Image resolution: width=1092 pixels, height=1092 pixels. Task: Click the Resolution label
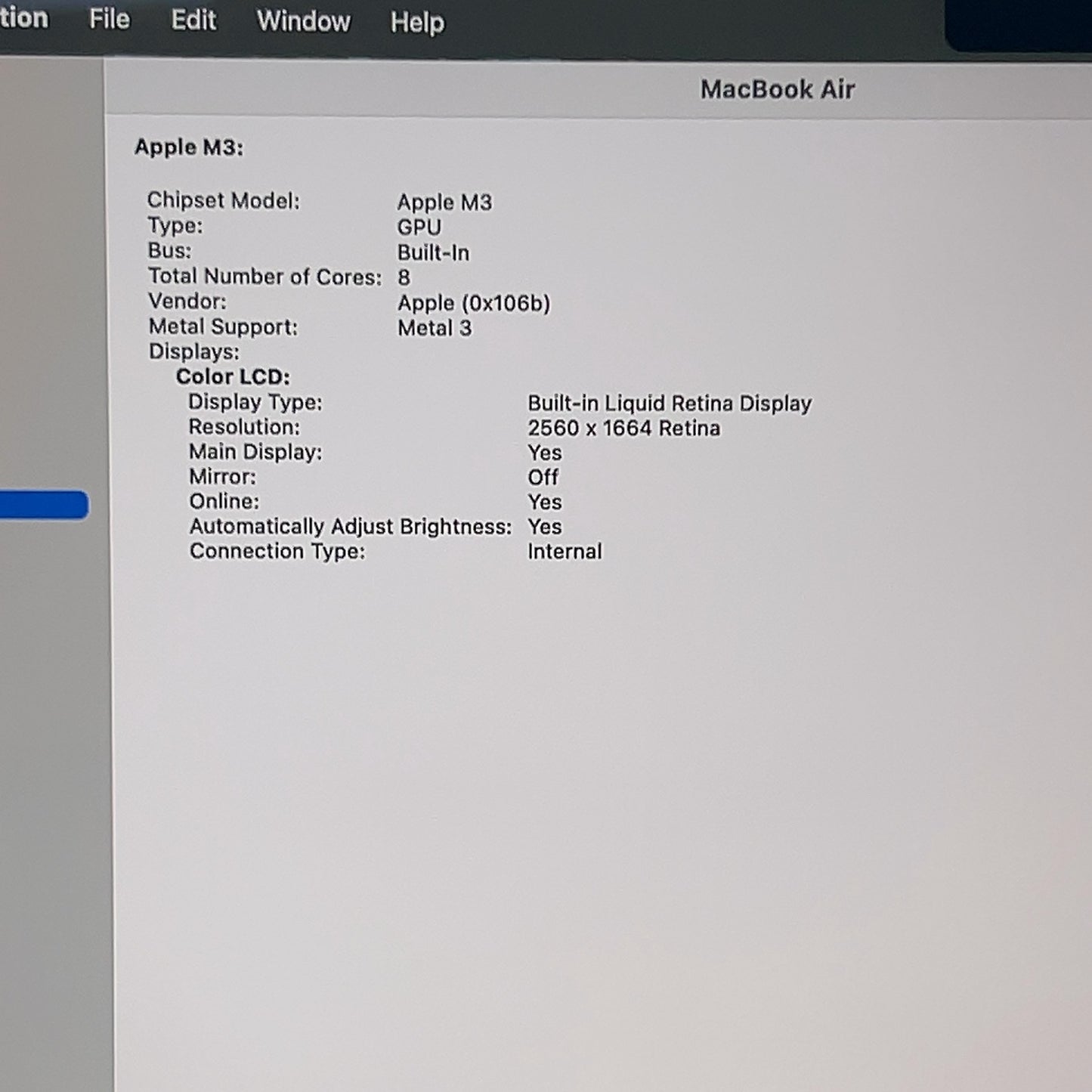coord(244,427)
